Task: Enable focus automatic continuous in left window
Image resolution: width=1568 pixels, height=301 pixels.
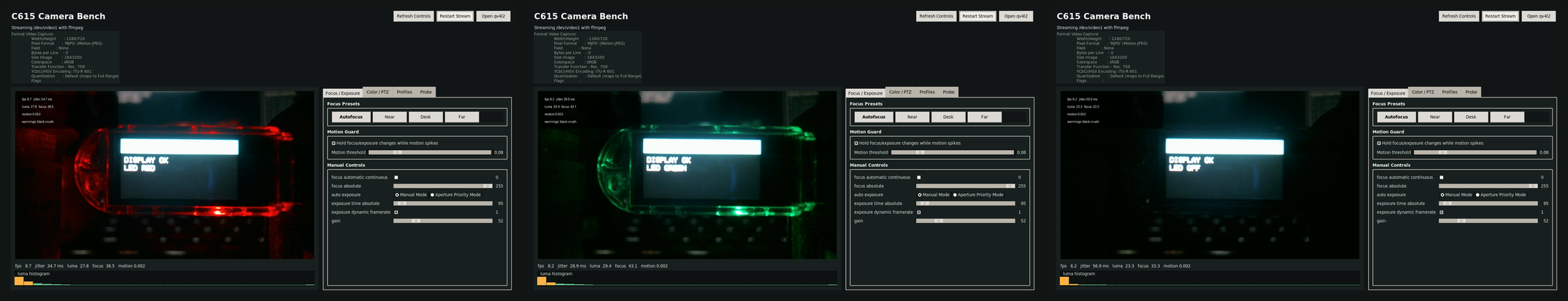Action: (x=396, y=177)
